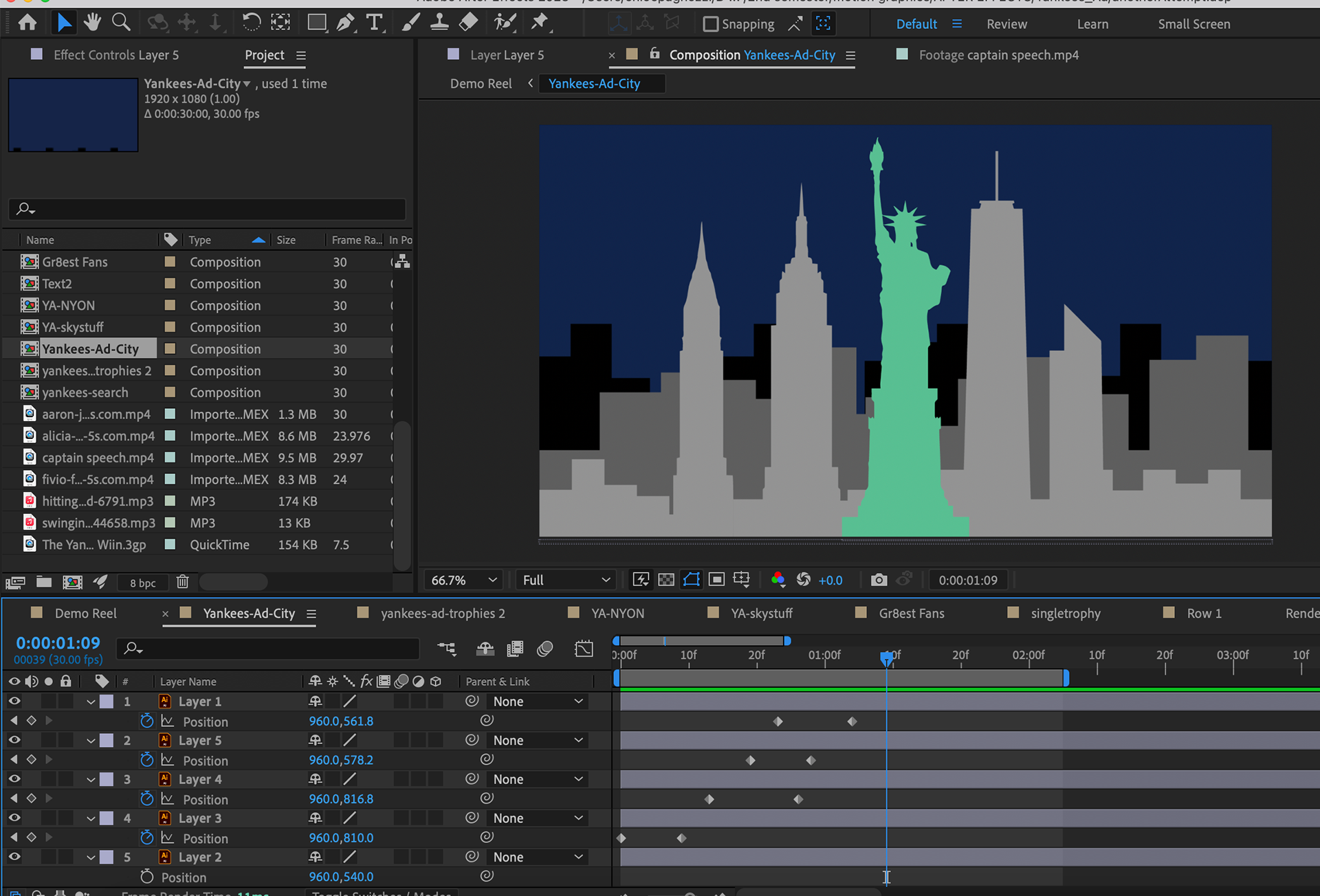Open the YA-NYON timeline tab

(618, 613)
